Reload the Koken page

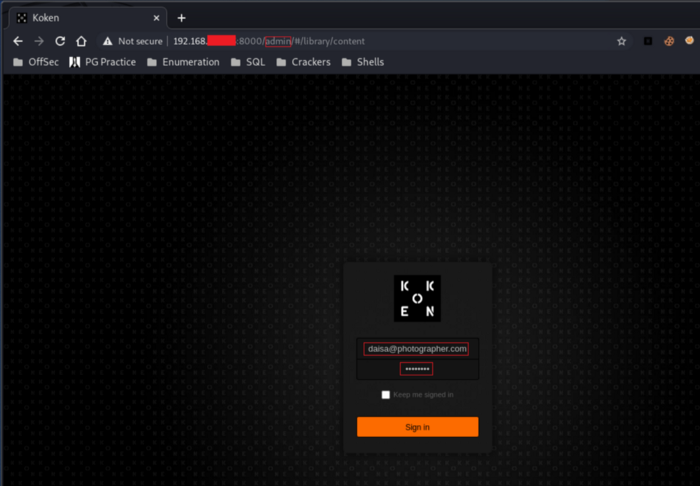60,41
